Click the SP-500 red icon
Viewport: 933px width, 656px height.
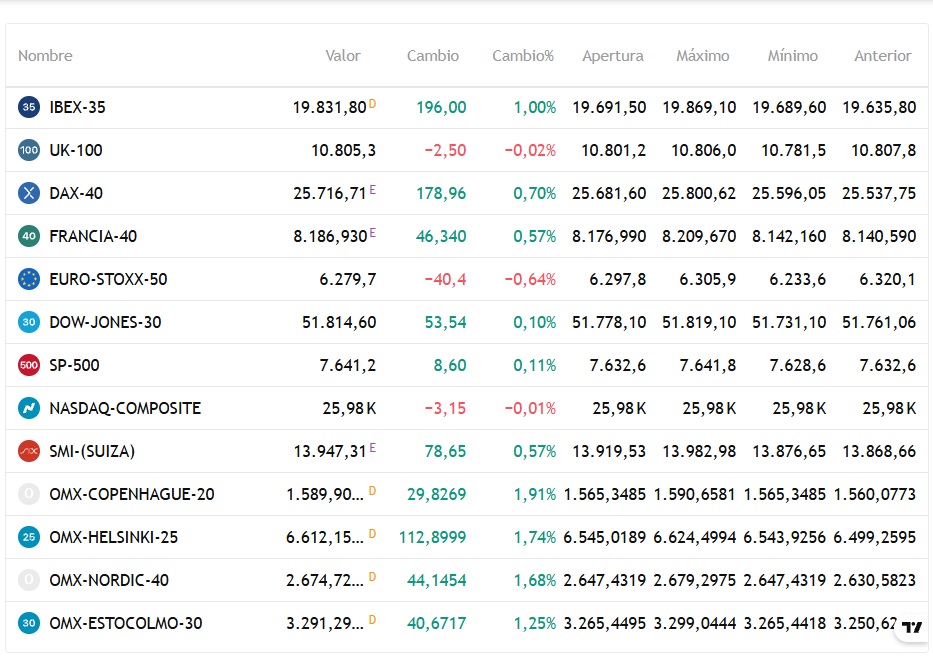coord(29,365)
